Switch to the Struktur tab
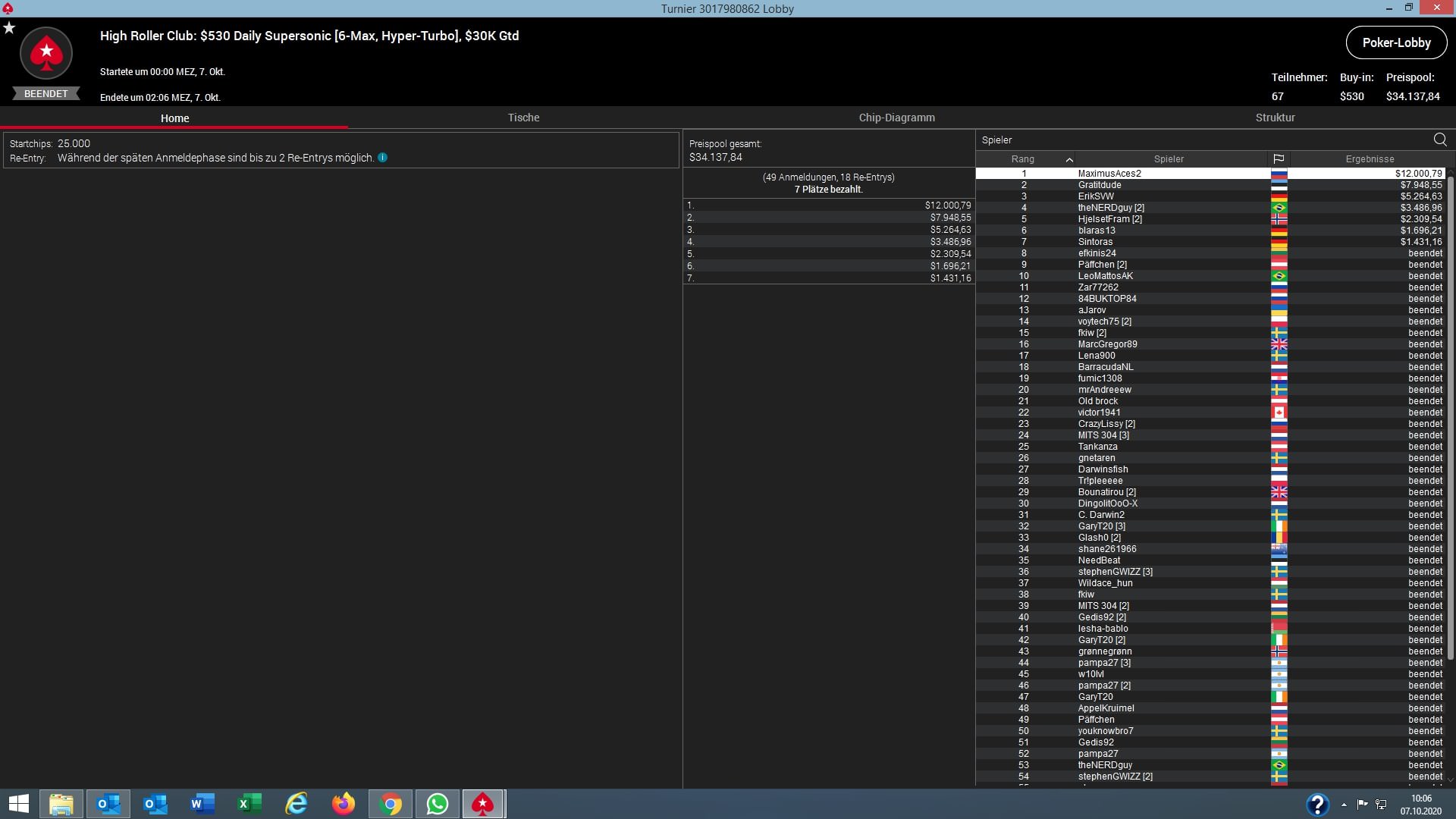The image size is (1456, 819). (x=1275, y=118)
